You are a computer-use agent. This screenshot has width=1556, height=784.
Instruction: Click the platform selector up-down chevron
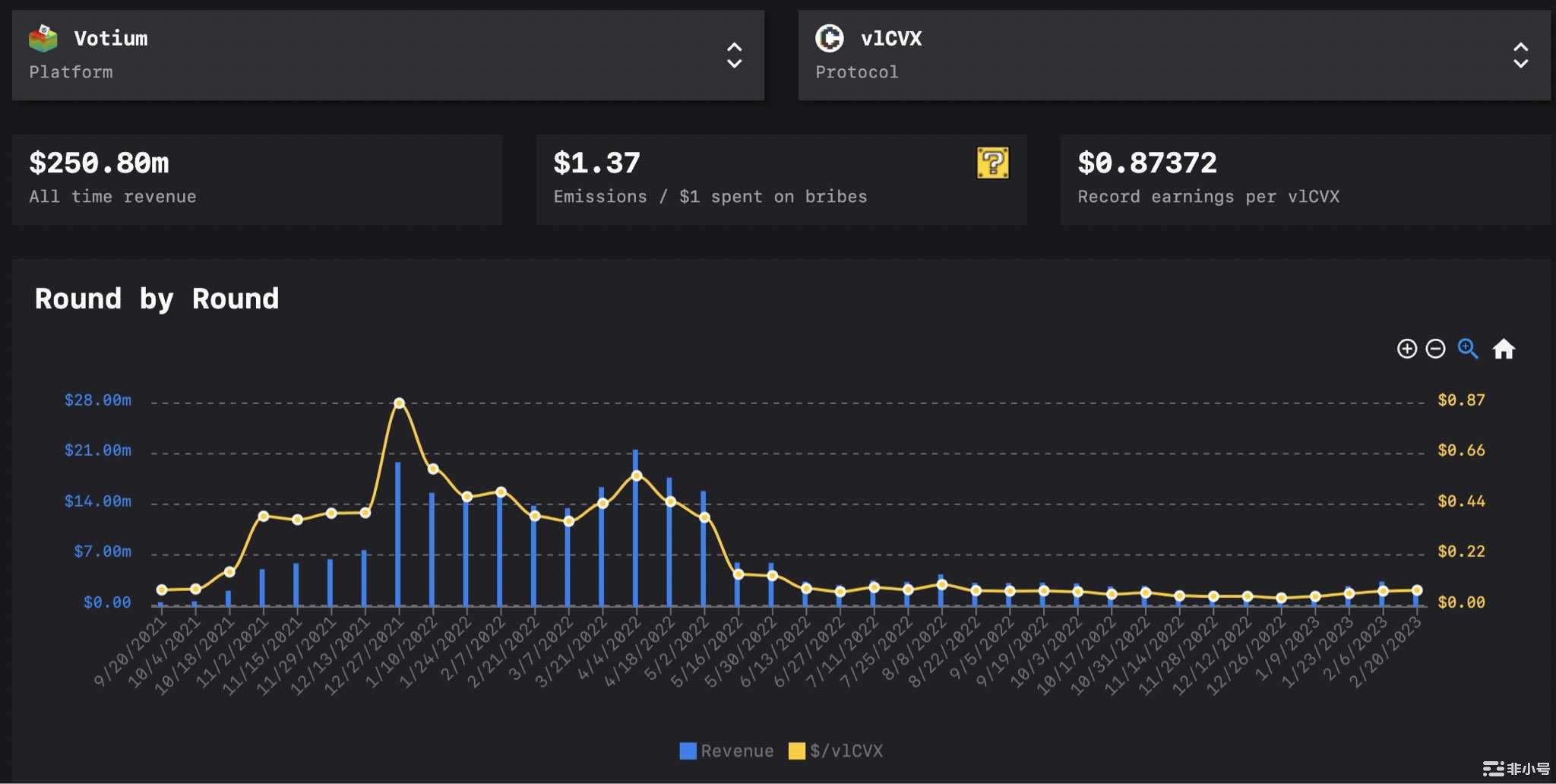[734, 55]
